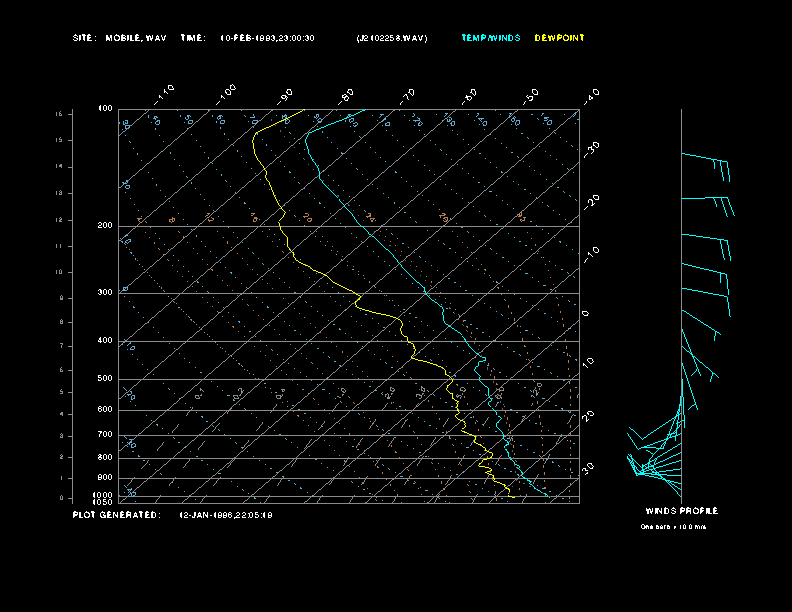Click the yellow DEWPOINT legend label
This screenshot has height=612, width=792.
(x=560, y=38)
